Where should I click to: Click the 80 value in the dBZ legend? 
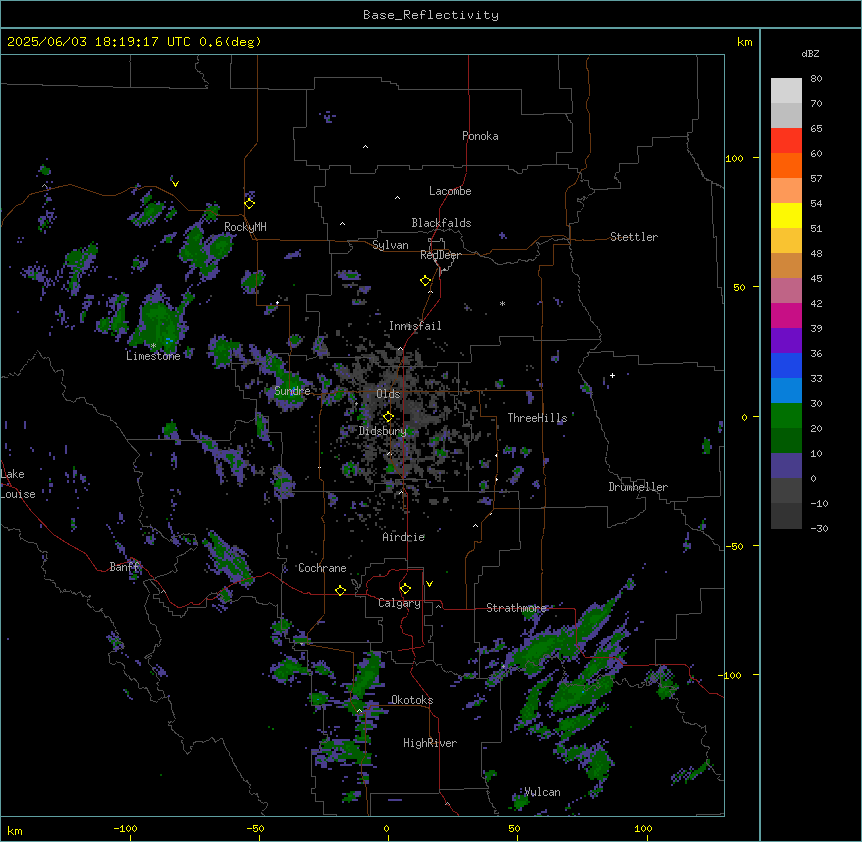click(x=816, y=79)
